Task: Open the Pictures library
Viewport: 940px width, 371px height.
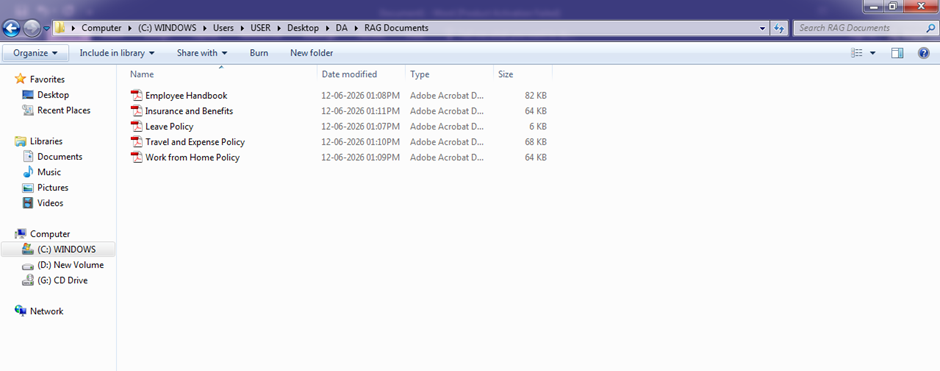Action: 53,188
